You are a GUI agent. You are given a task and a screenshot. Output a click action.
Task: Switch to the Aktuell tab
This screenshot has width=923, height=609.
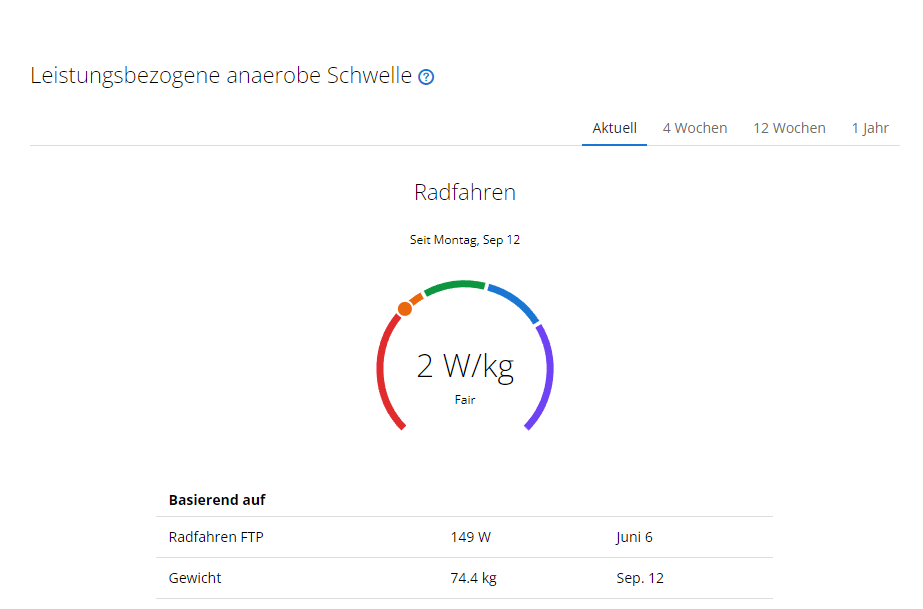tap(614, 128)
